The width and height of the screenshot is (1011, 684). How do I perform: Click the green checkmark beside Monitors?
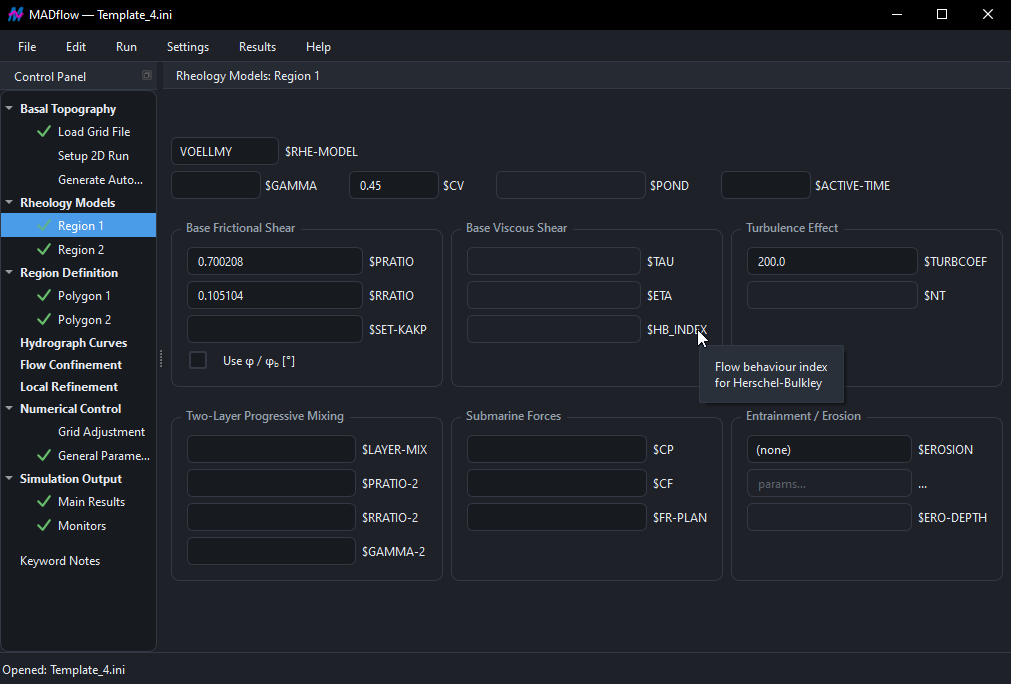click(44, 525)
